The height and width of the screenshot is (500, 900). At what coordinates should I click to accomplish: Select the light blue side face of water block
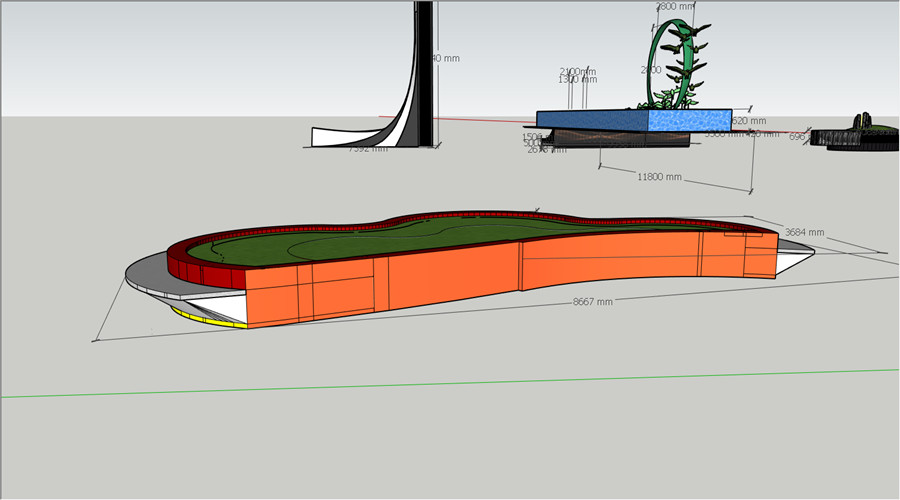(690, 120)
